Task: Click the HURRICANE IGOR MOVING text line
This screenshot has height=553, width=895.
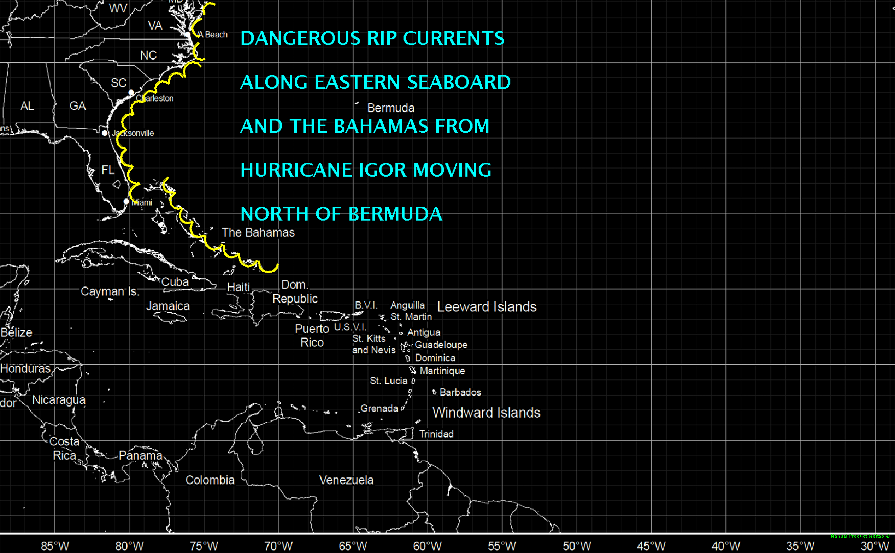Action: pyautogui.click(x=365, y=170)
